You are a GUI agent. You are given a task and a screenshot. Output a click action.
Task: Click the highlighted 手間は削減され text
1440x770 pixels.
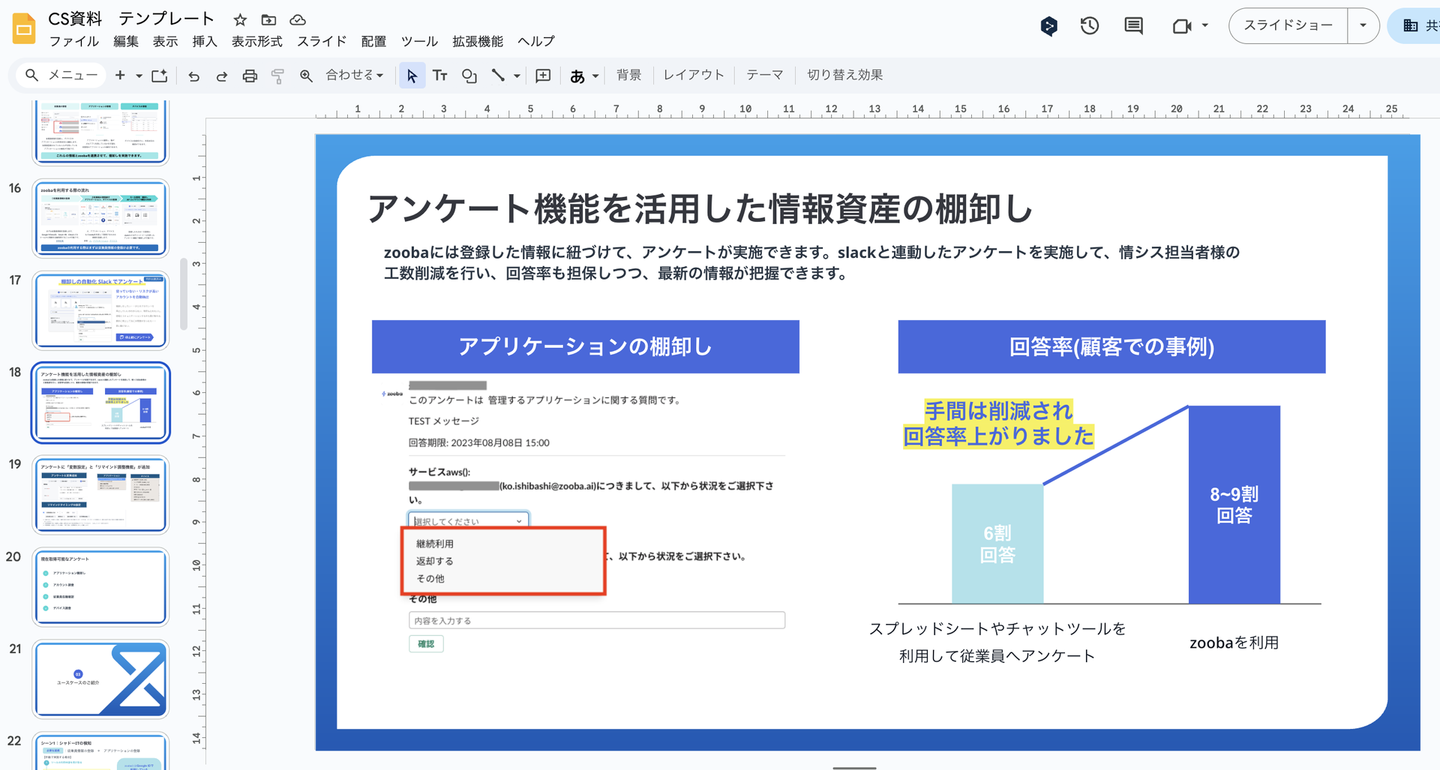click(x=998, y=411)
